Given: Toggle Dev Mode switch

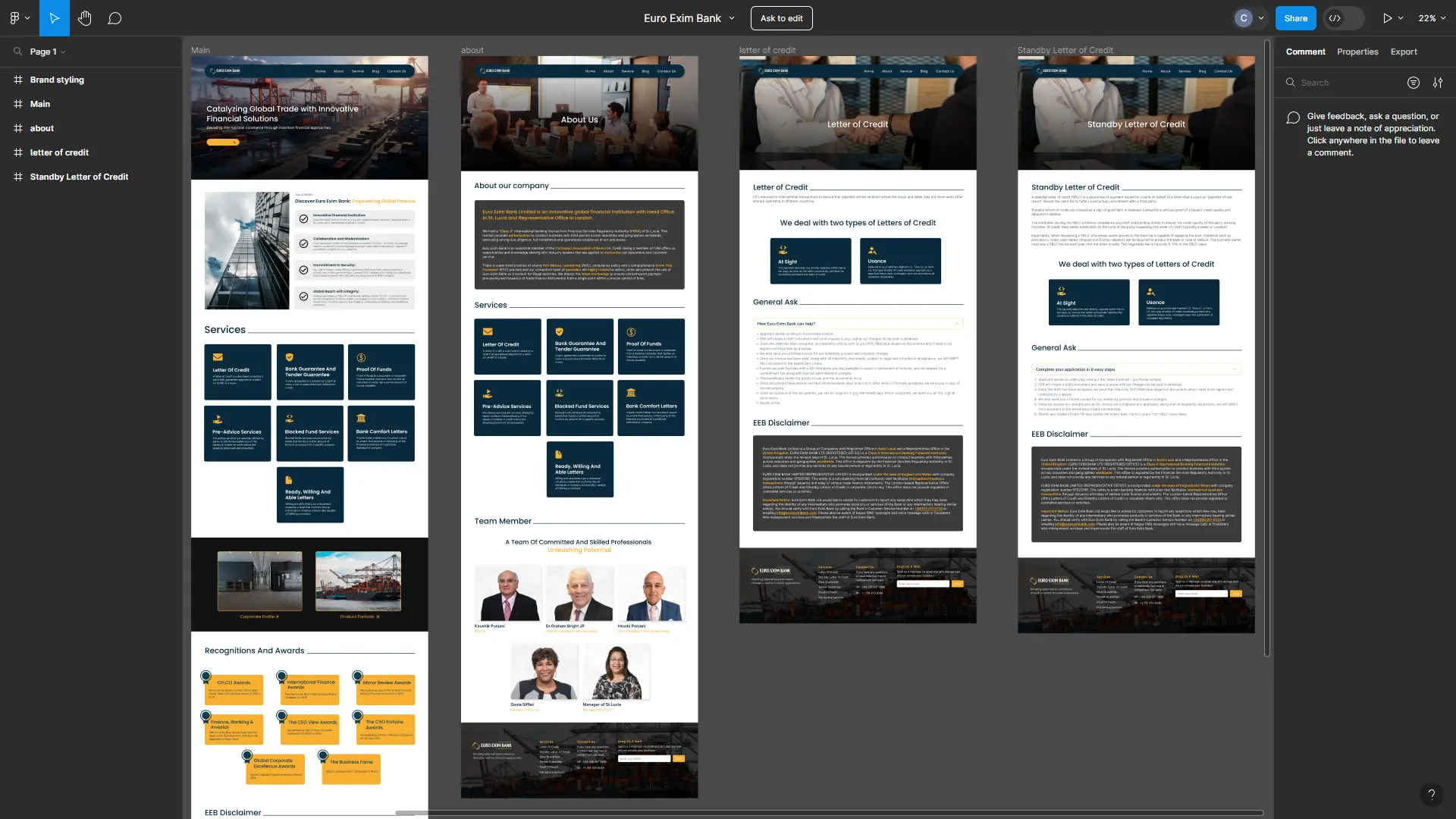Looking at the screenshot, I should click(x=1343, y=18).
